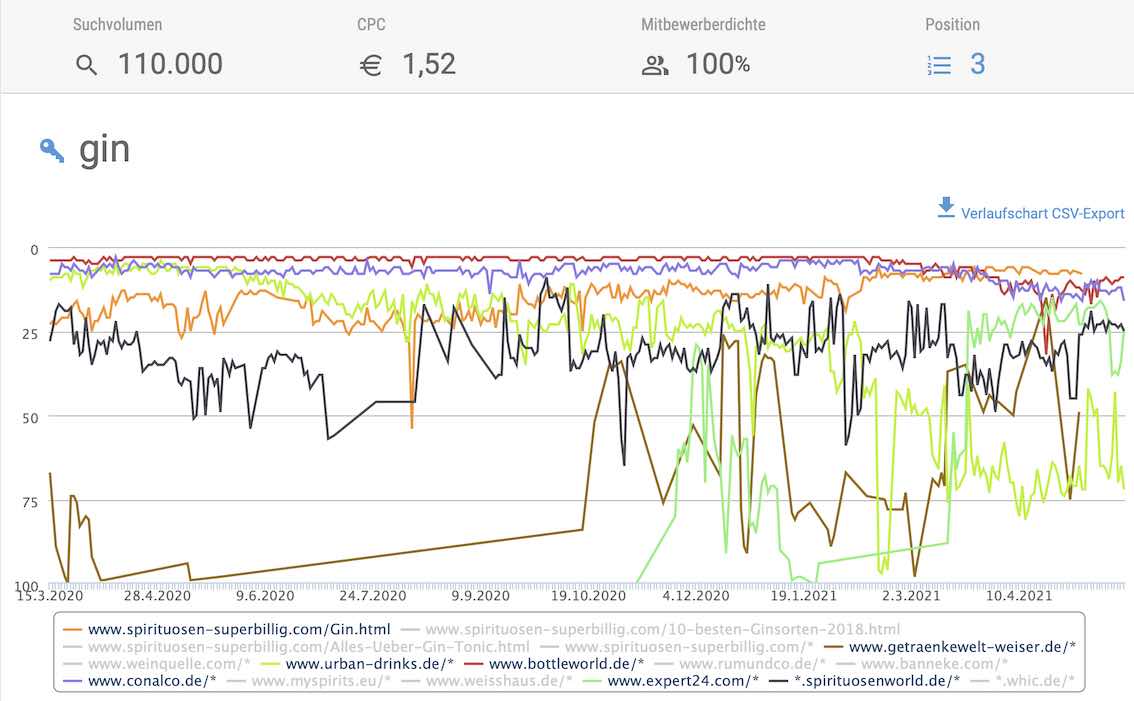The height and width of the screenshot is (701, 1134).
Task: Click the y-axis label 0
Action: pos(34,250)
